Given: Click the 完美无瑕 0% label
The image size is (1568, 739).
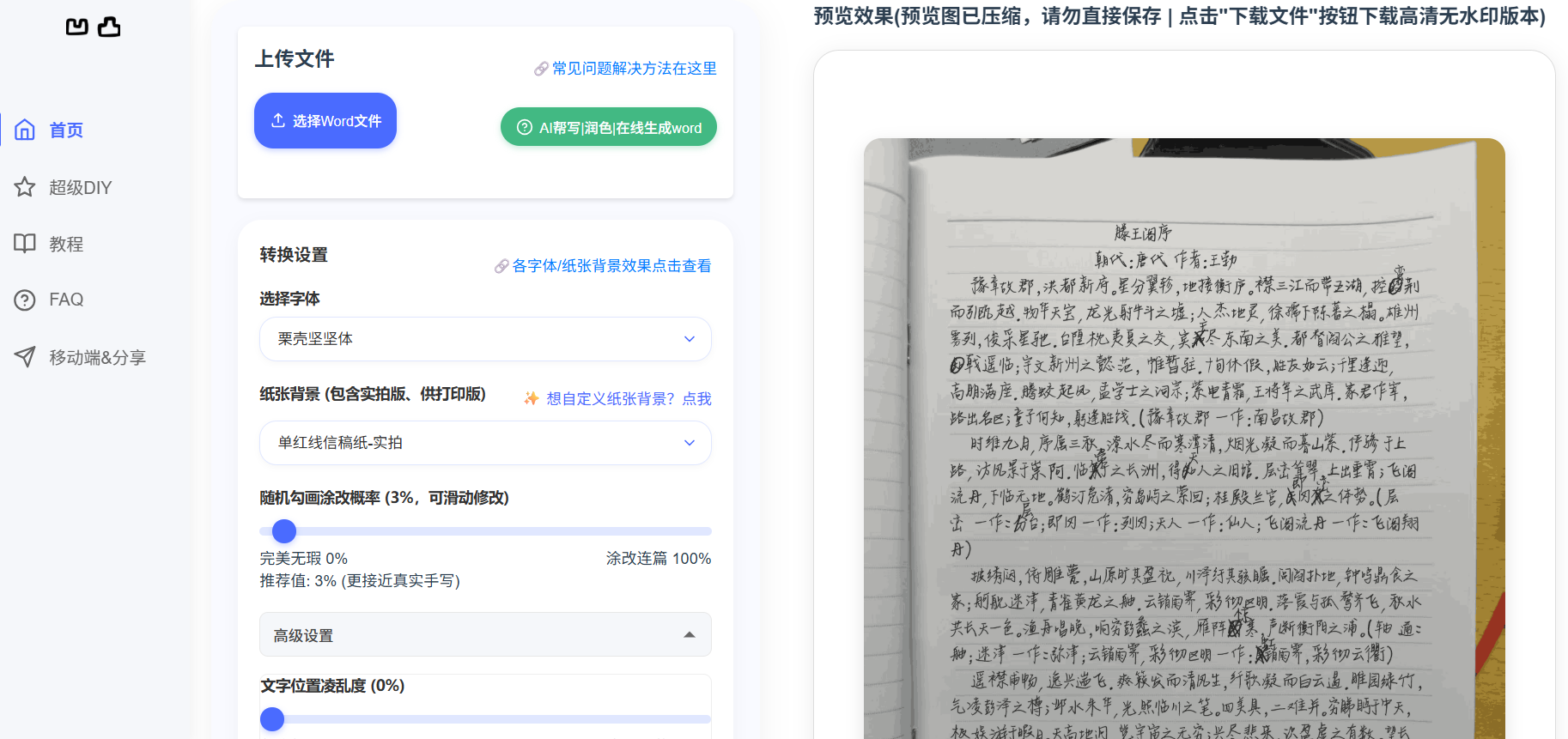Looking at the screenshot, I should coord(304,559).
